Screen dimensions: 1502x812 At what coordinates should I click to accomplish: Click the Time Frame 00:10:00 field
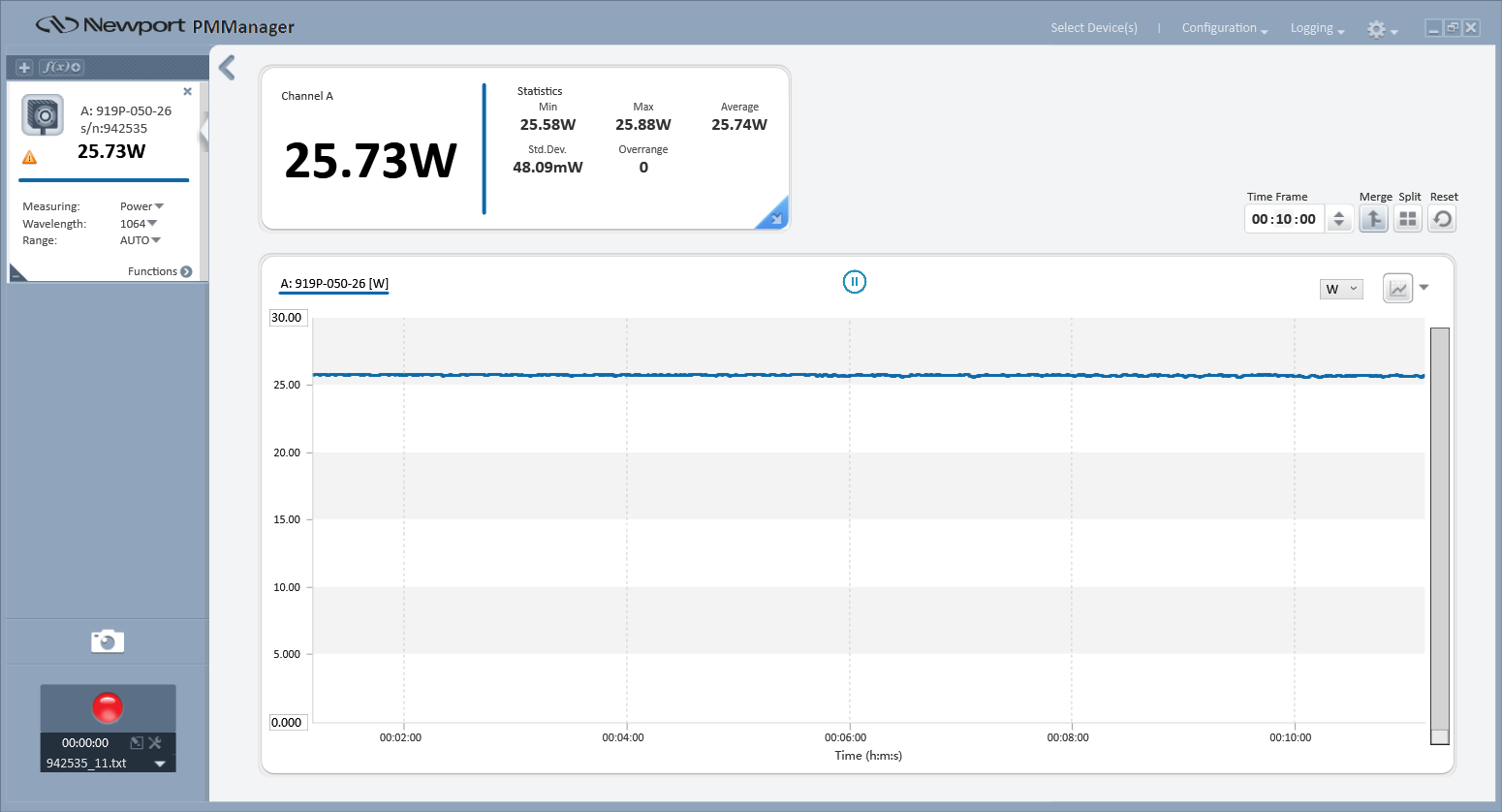[1284, 219]
